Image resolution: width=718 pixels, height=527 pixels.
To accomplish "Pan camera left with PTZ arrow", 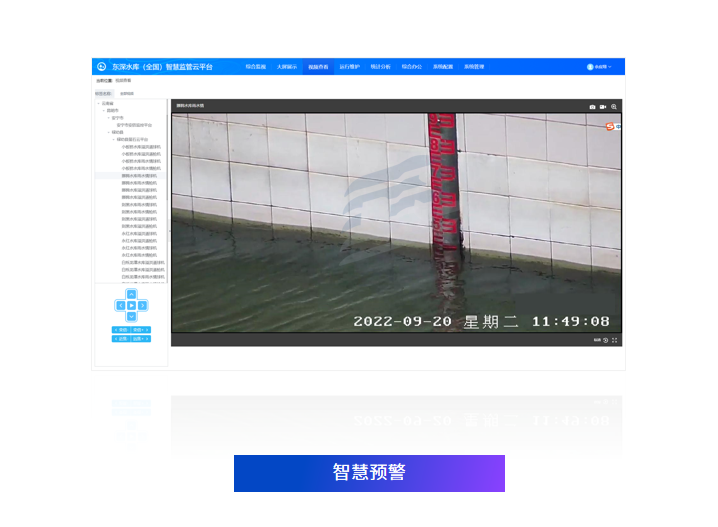I will coord(120,305).
